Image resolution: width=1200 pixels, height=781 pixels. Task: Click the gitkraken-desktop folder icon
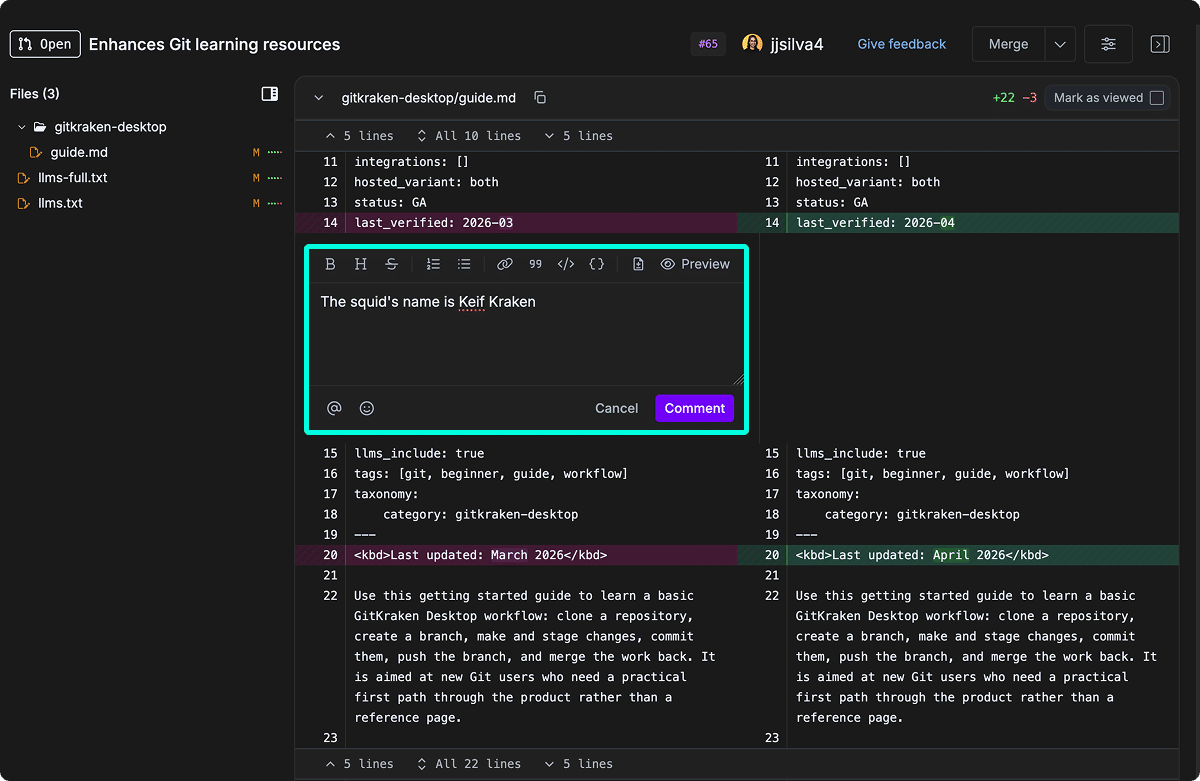(40, 127)
